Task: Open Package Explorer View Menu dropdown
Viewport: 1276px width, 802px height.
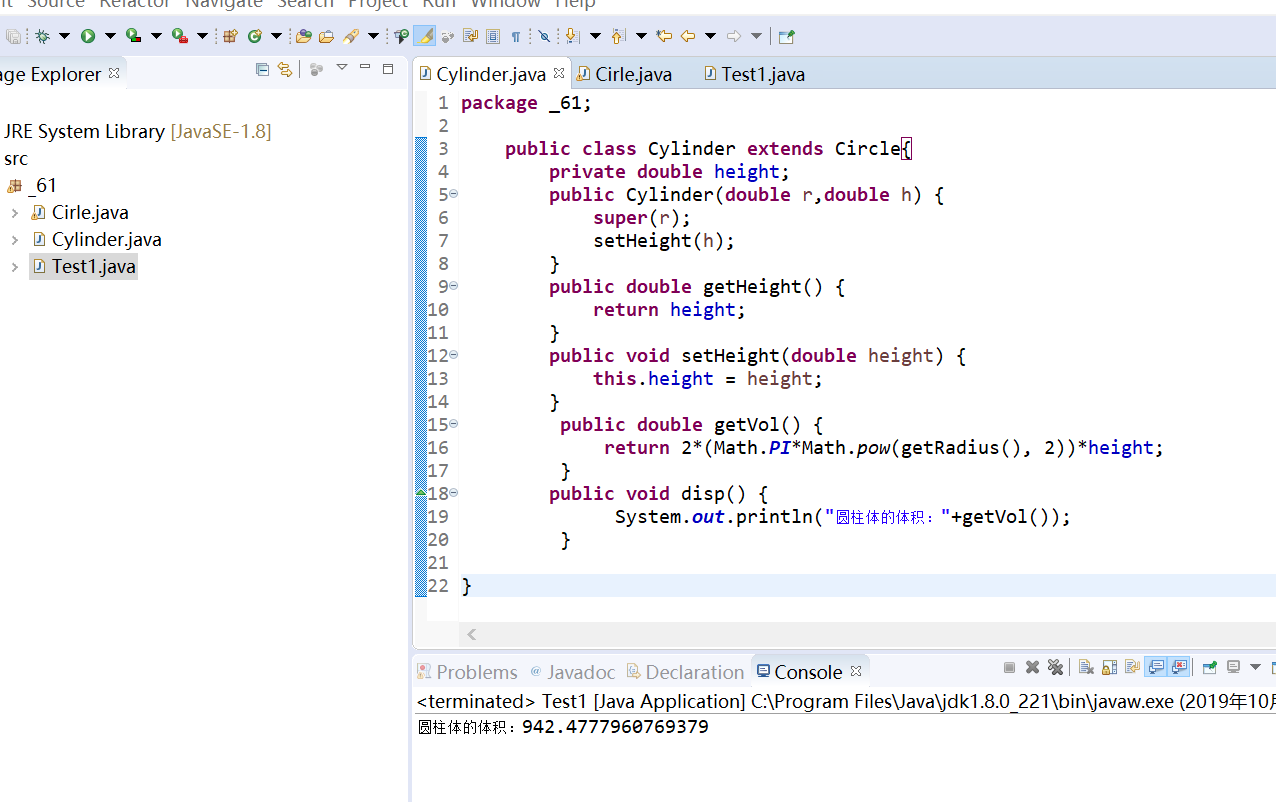Action: point(341,68)
